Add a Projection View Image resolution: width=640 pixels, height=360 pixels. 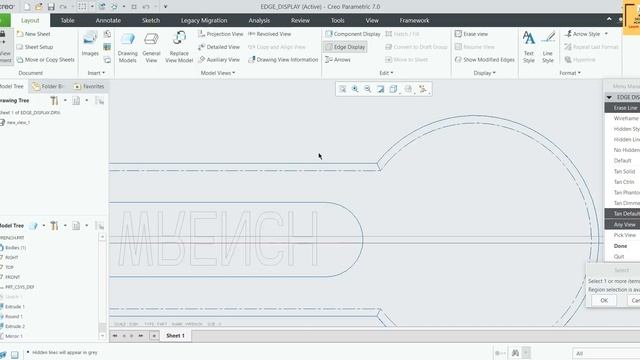[220, 34]
